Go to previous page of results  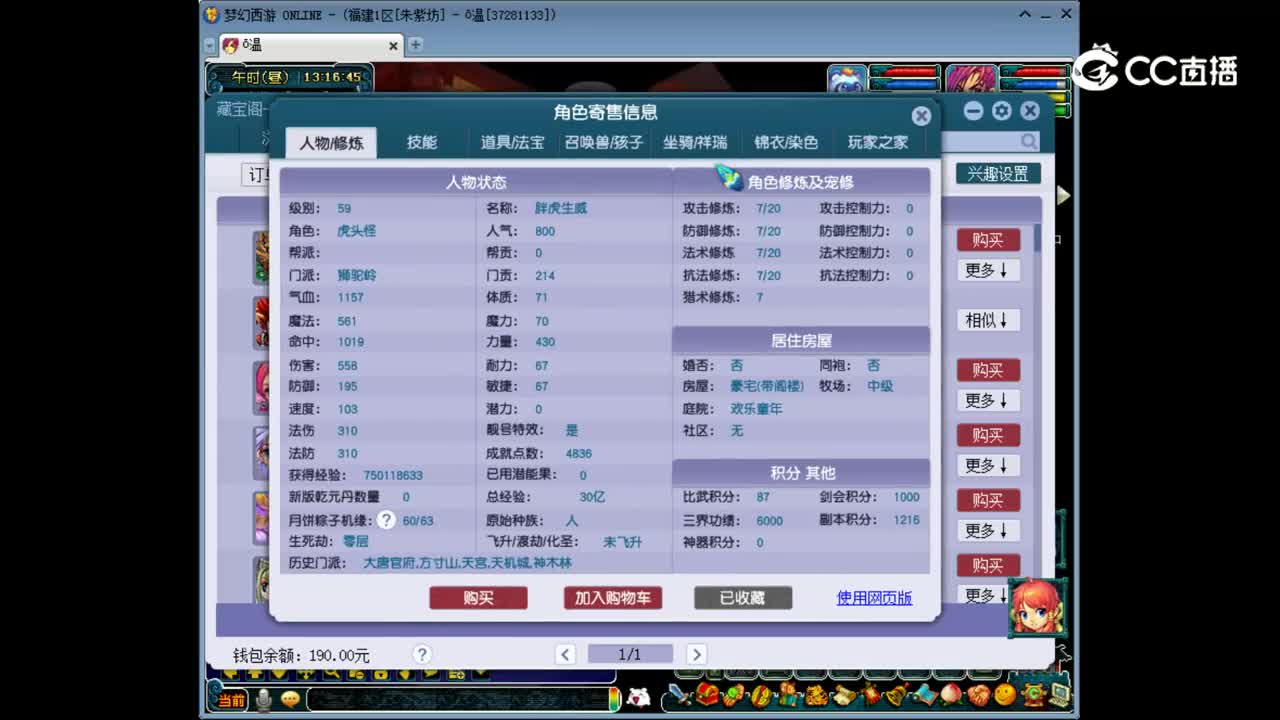click(566, 654)
